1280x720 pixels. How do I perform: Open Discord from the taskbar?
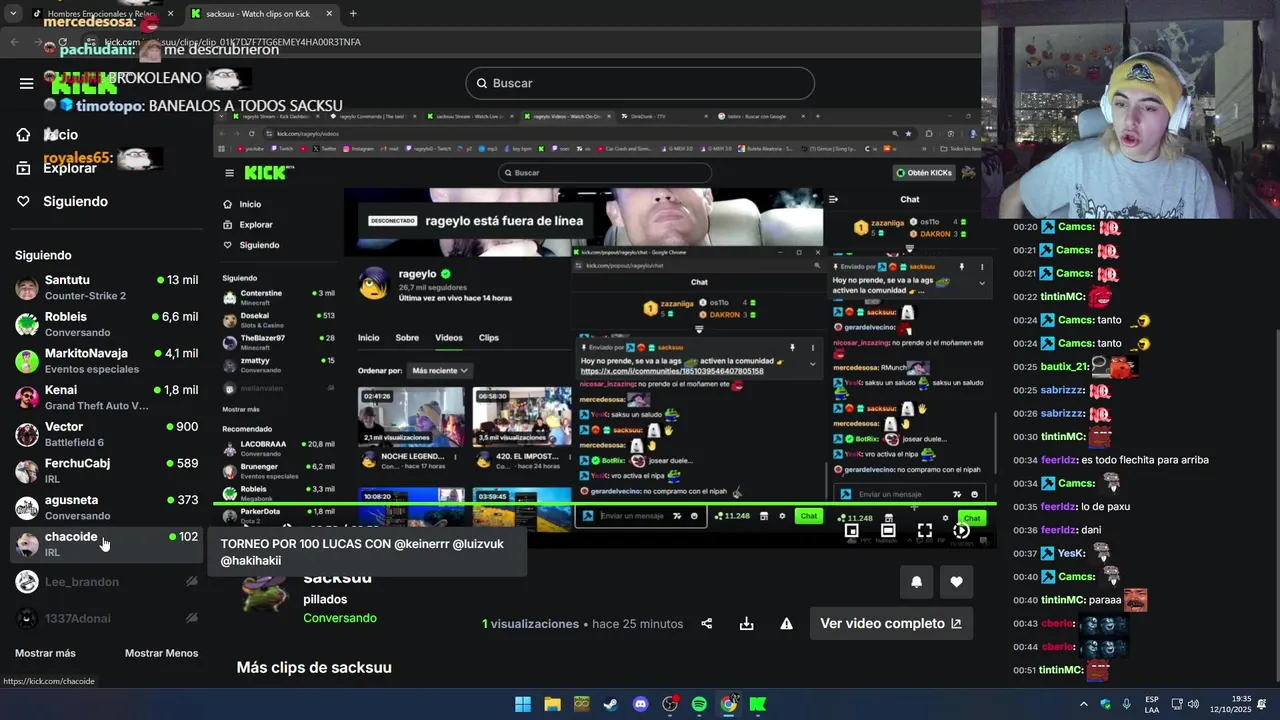tap(640, 704)
